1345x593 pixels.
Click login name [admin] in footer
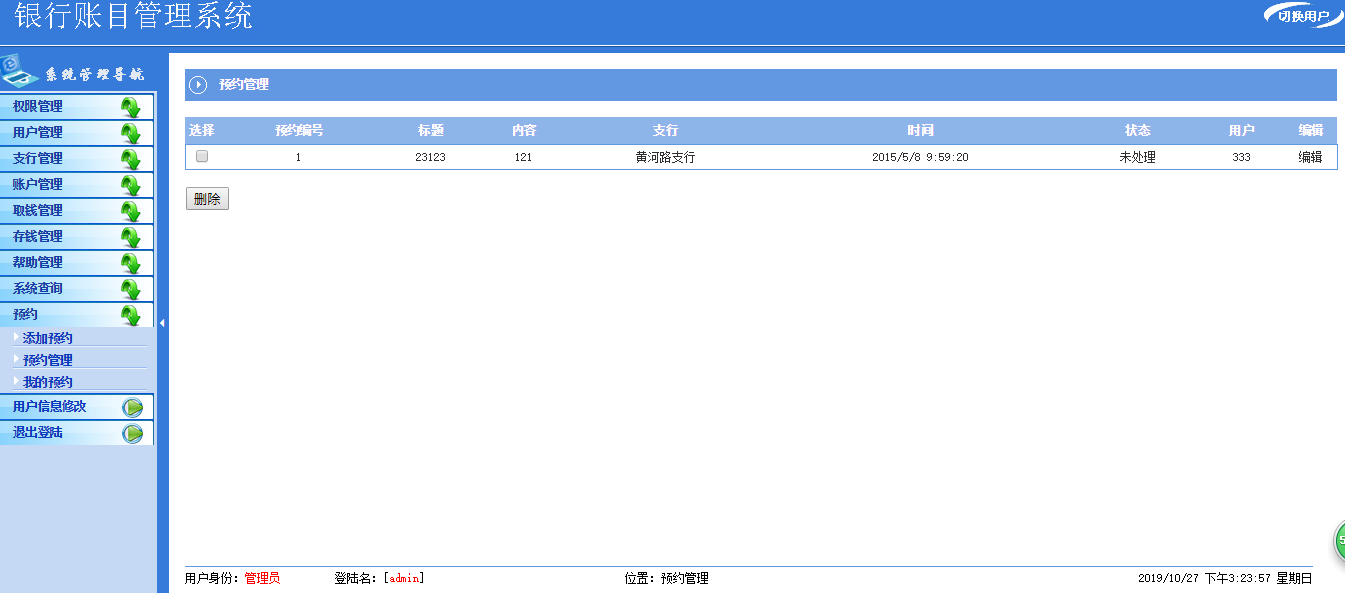404,578
